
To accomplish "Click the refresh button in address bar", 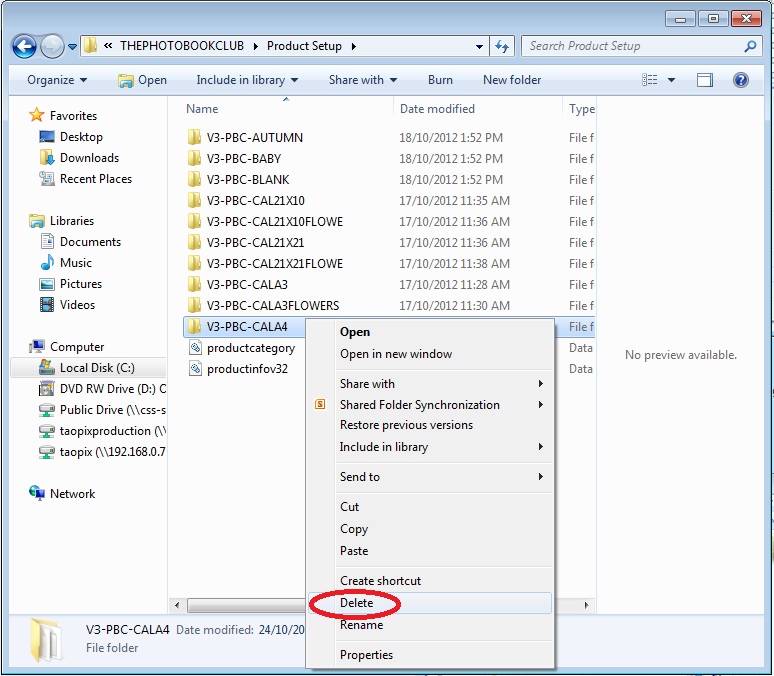I will click(502, 46).
